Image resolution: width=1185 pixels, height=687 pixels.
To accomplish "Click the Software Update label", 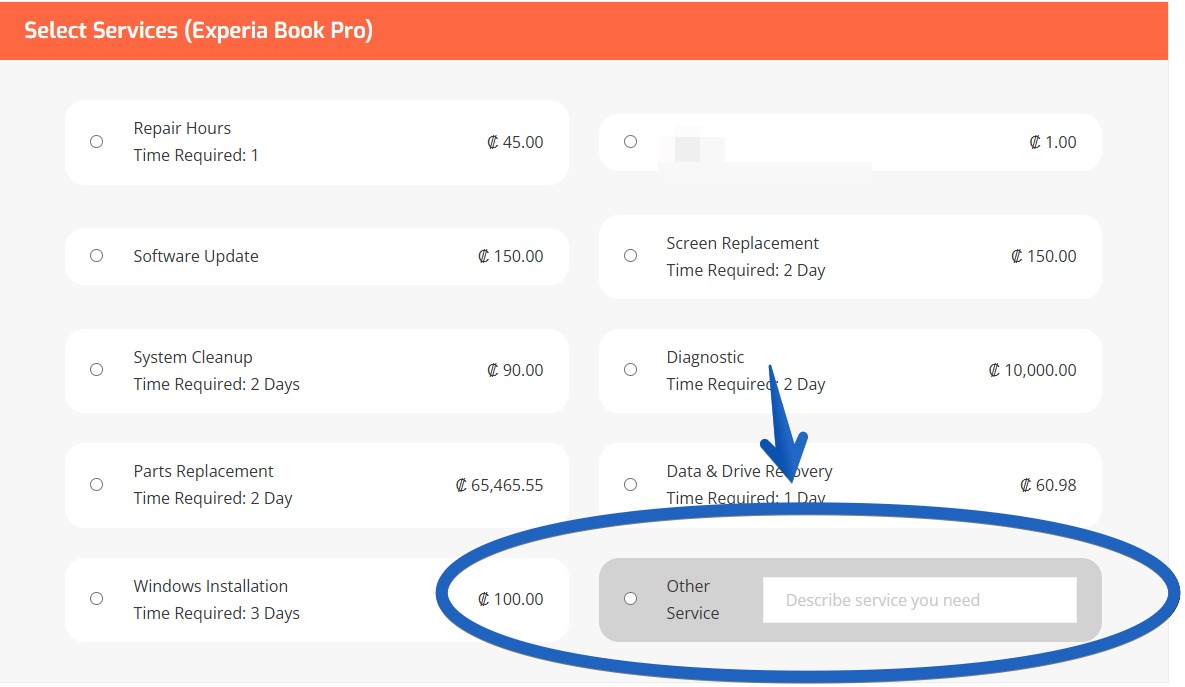I will pos(196,256).
